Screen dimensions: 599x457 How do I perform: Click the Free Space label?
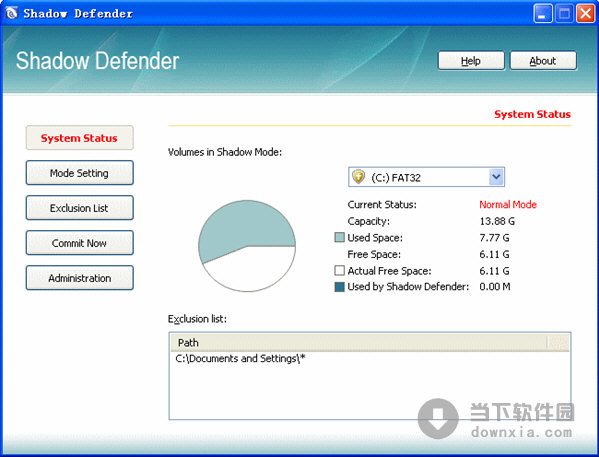(374, 254)
